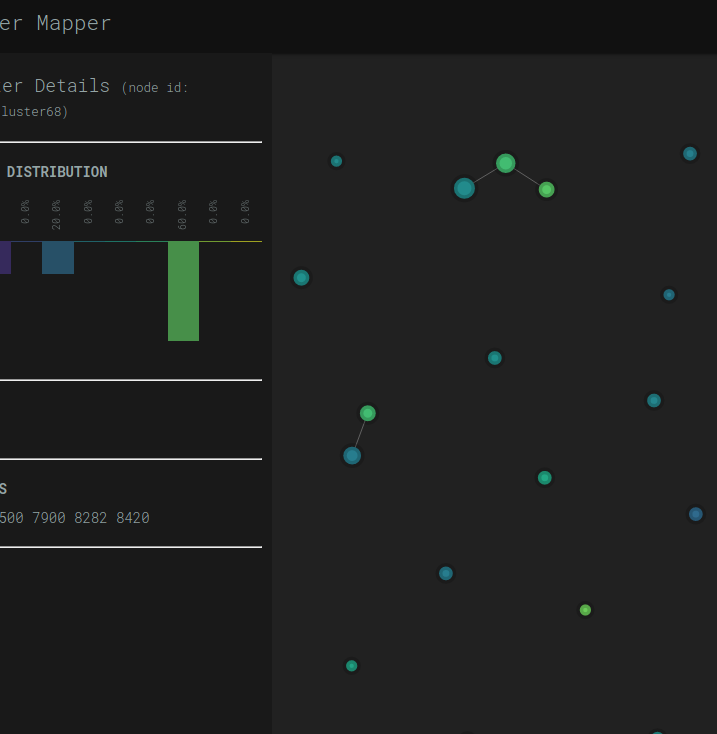The width and height of the screenshot is (717, 734).
Task: Click member id 8420
Action: click(132, 518)
